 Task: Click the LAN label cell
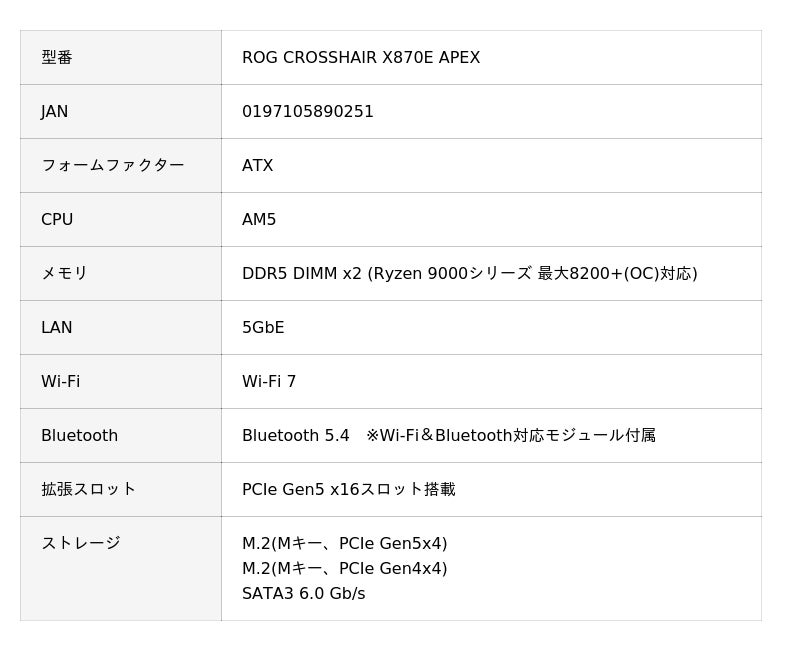point(57,328)
